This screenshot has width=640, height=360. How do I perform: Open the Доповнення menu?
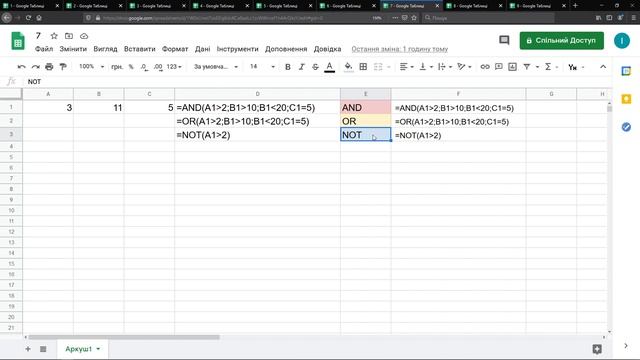click(x=286, y=49)
